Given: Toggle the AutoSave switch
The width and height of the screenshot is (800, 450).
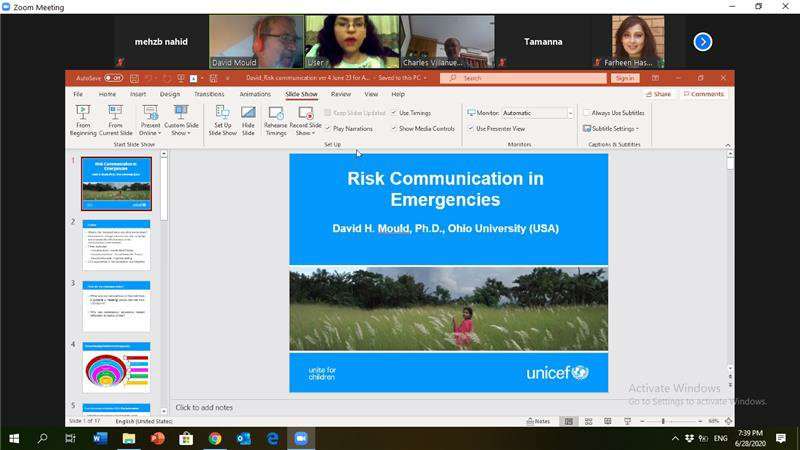Looking at the screenshot, I should (113, 78).
